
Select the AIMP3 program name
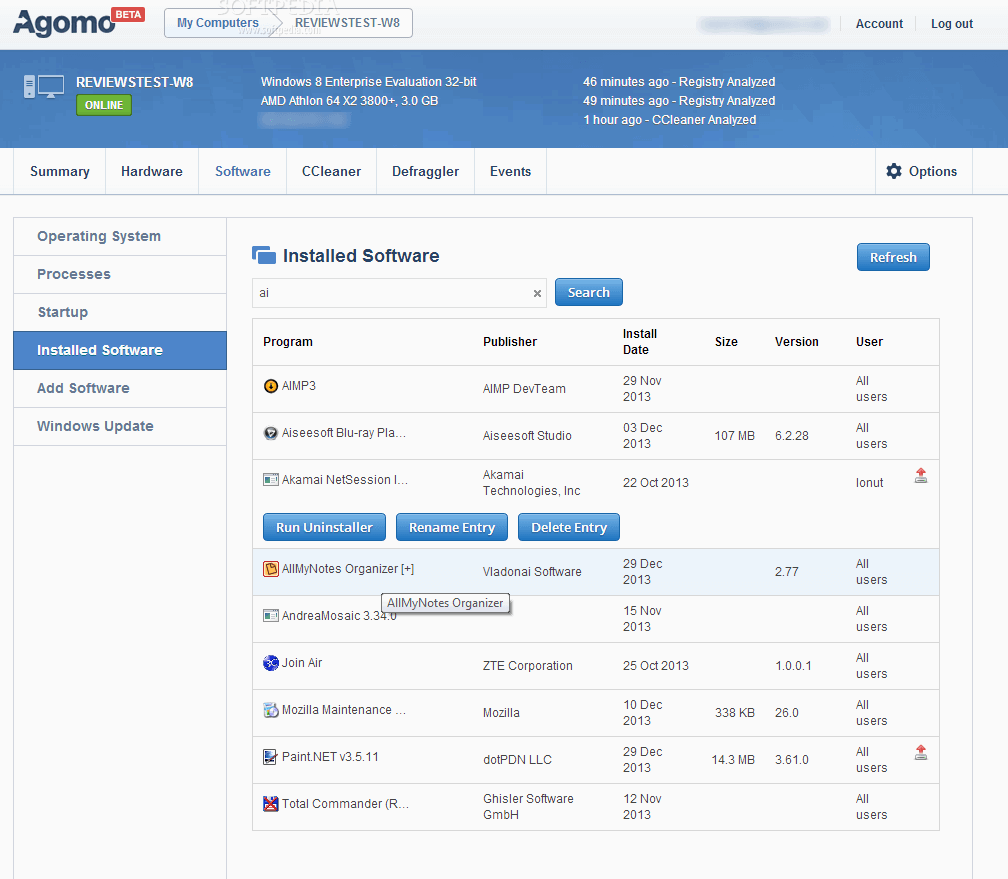click(299, 386)
